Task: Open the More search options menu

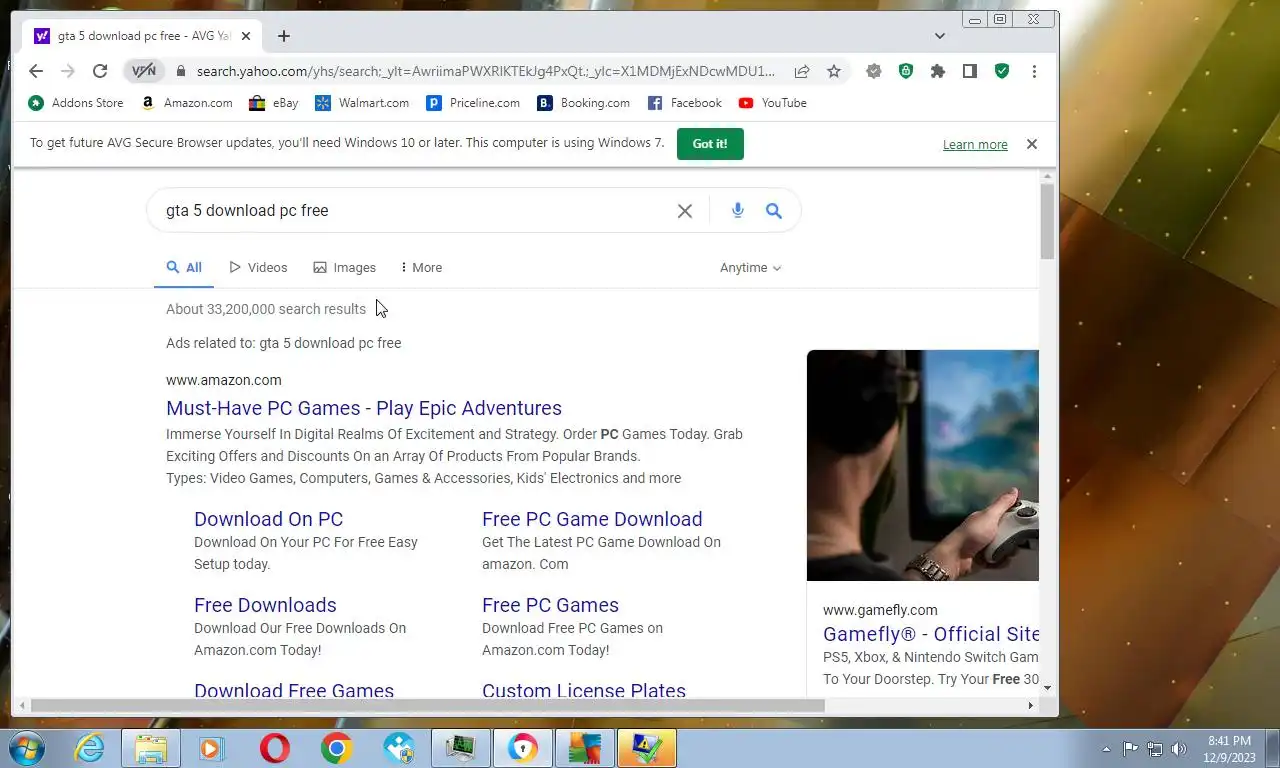Action: tap(421, 267)
